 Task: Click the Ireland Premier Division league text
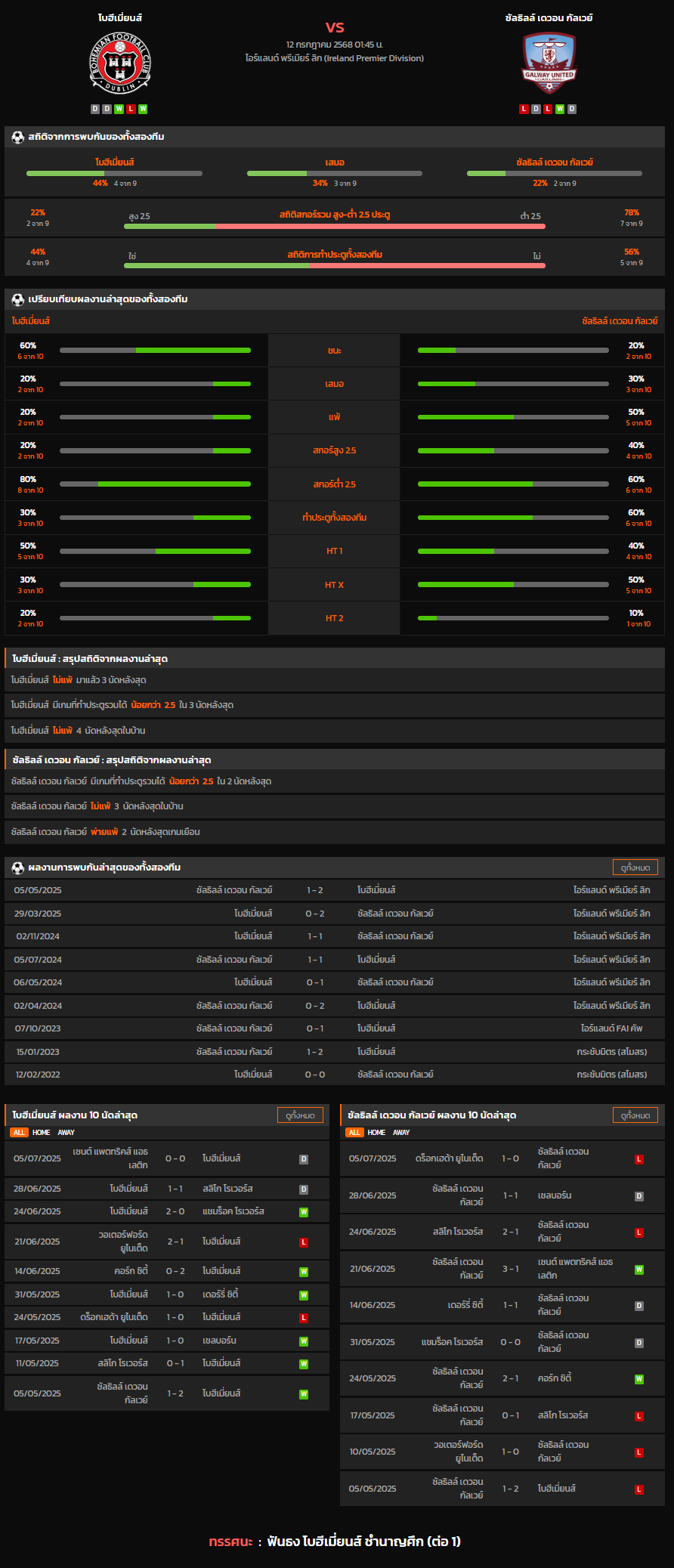pyautogui.click(x=335, y=58)
